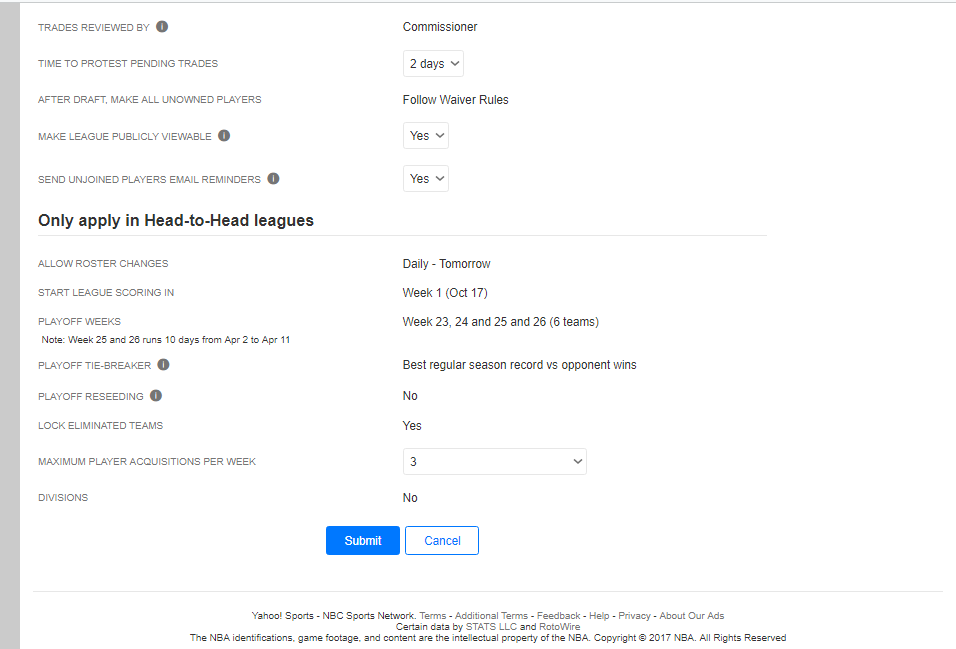Click info icon beside Trades Reviewed By
The height and width of the screenshot is (649, 956).
tap(162, 27)
